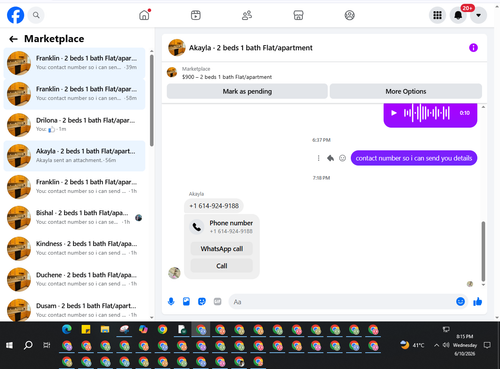Open the Kindness conversation
The image size is (500, 369).
click(x=74, y=249)
